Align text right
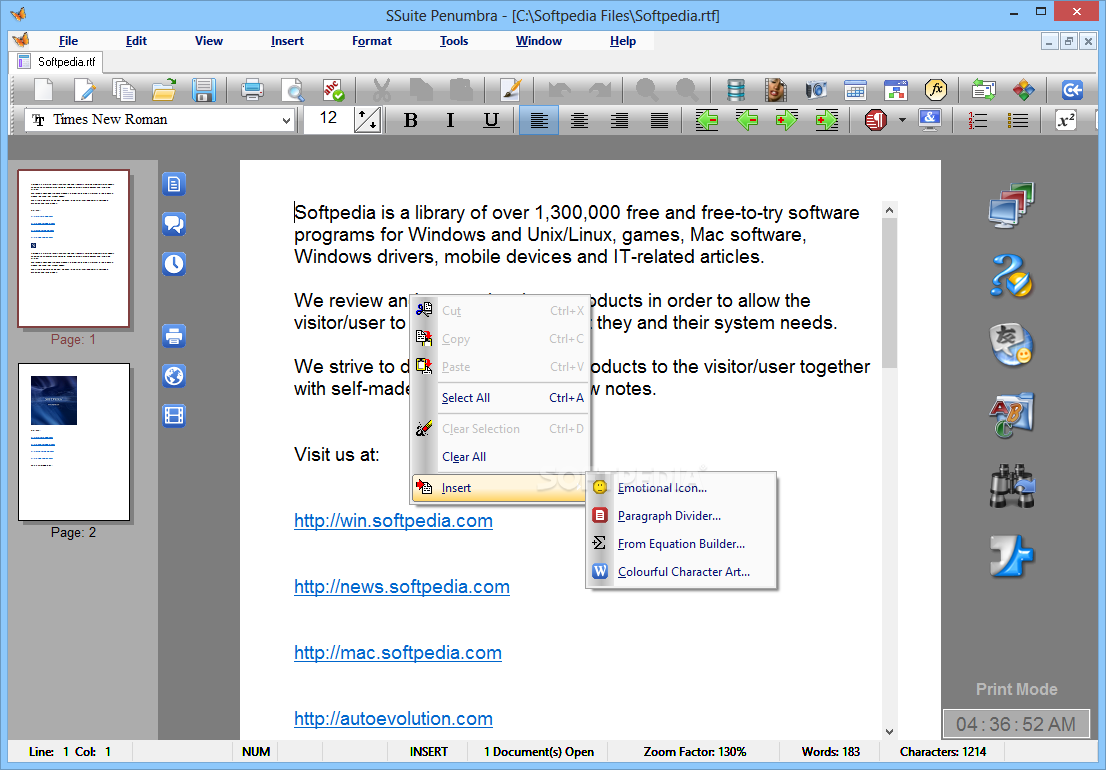The width and height of the screenshot is (1106, 770). pos(619,120)
